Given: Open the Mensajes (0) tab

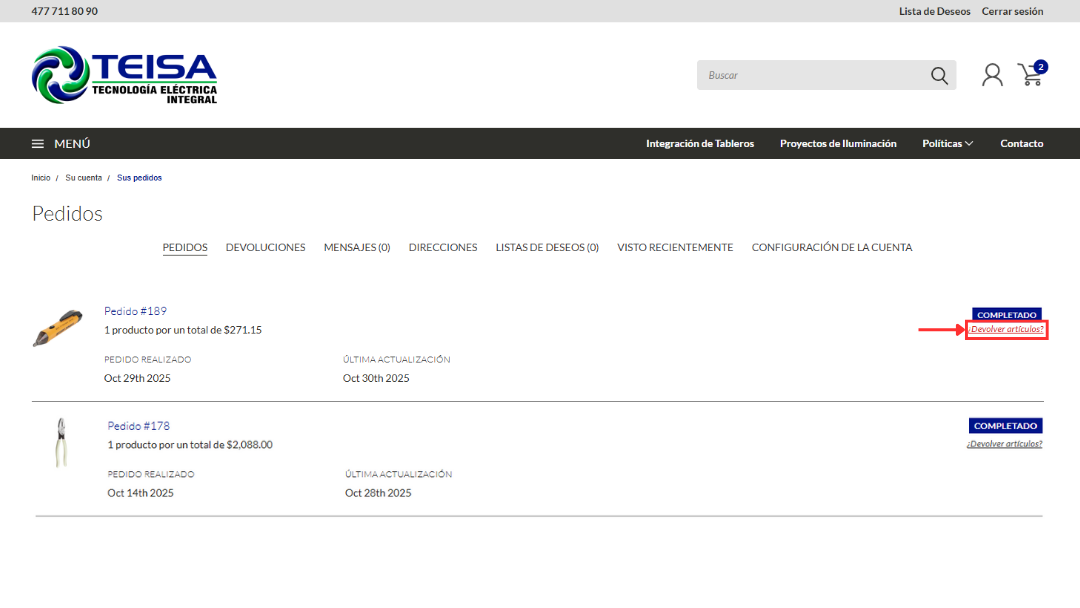Looking at the screenshot, I should (x=357, y=247).
